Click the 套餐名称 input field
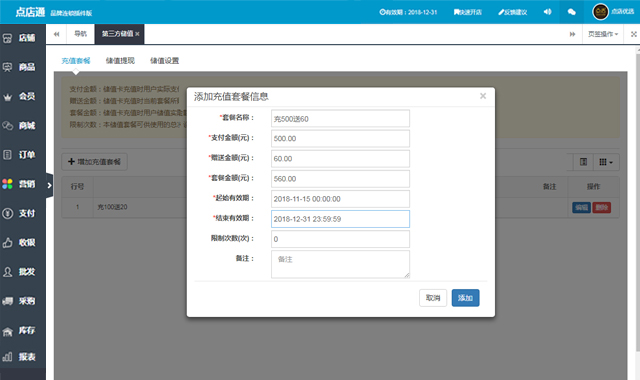This screenshot has width=640, height=380. (340, 118)
